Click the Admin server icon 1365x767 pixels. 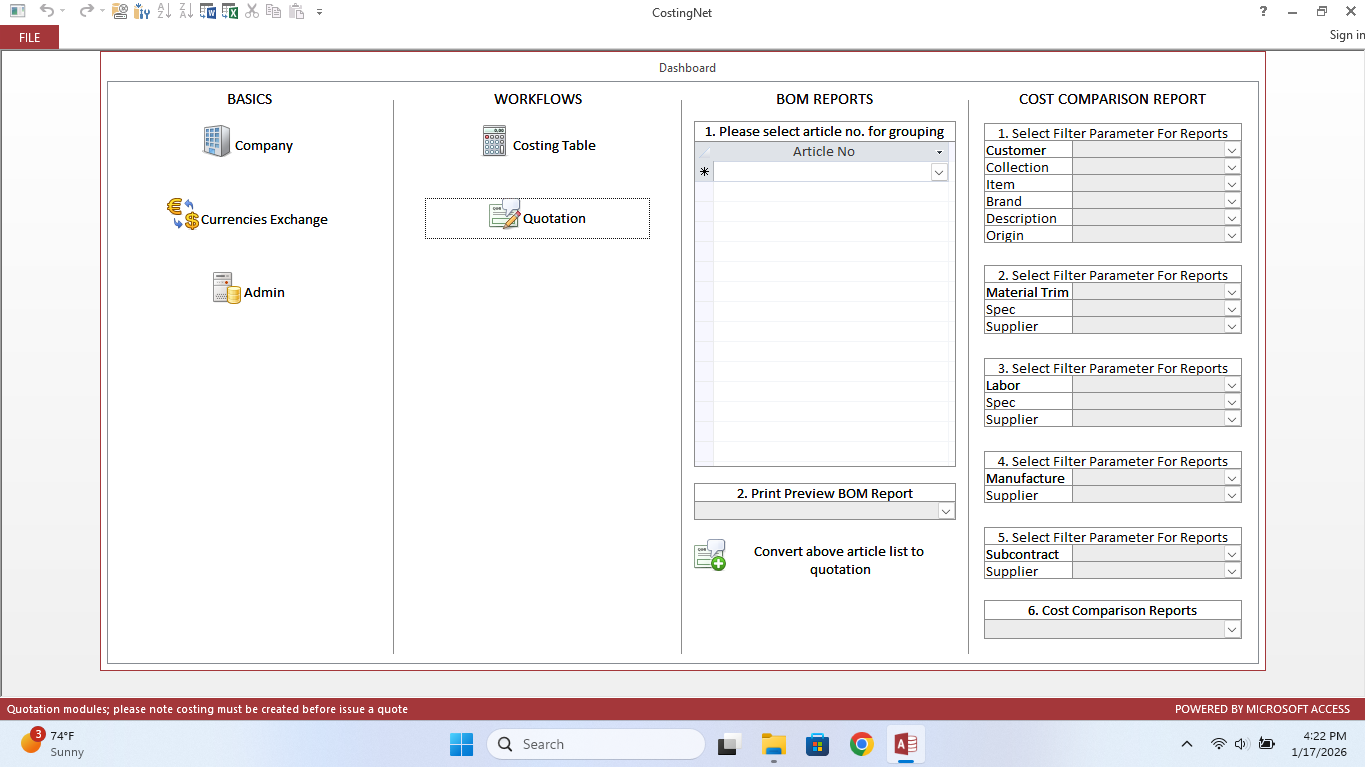(x=226, y=288)
